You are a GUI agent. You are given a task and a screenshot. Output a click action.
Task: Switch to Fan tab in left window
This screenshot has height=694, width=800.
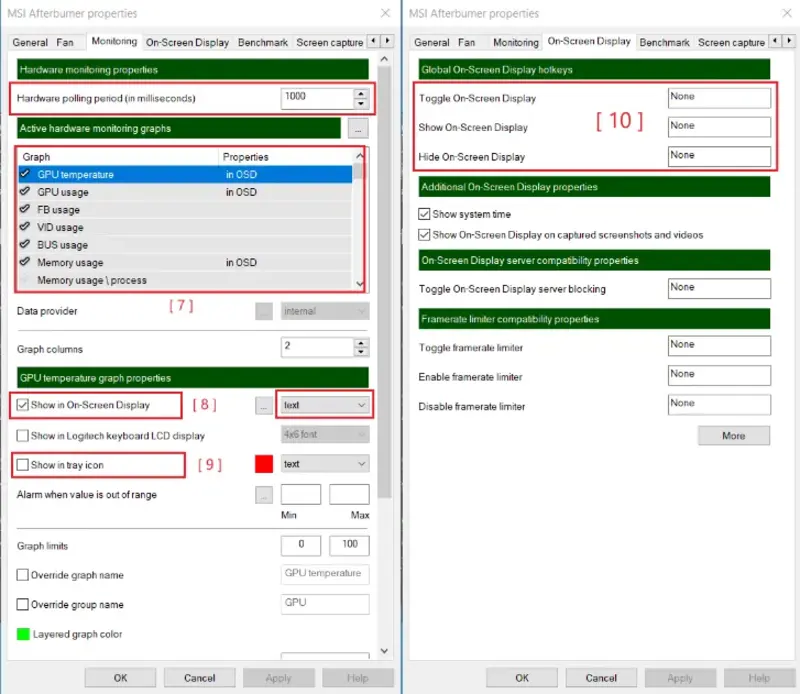(x=65, y=43)
